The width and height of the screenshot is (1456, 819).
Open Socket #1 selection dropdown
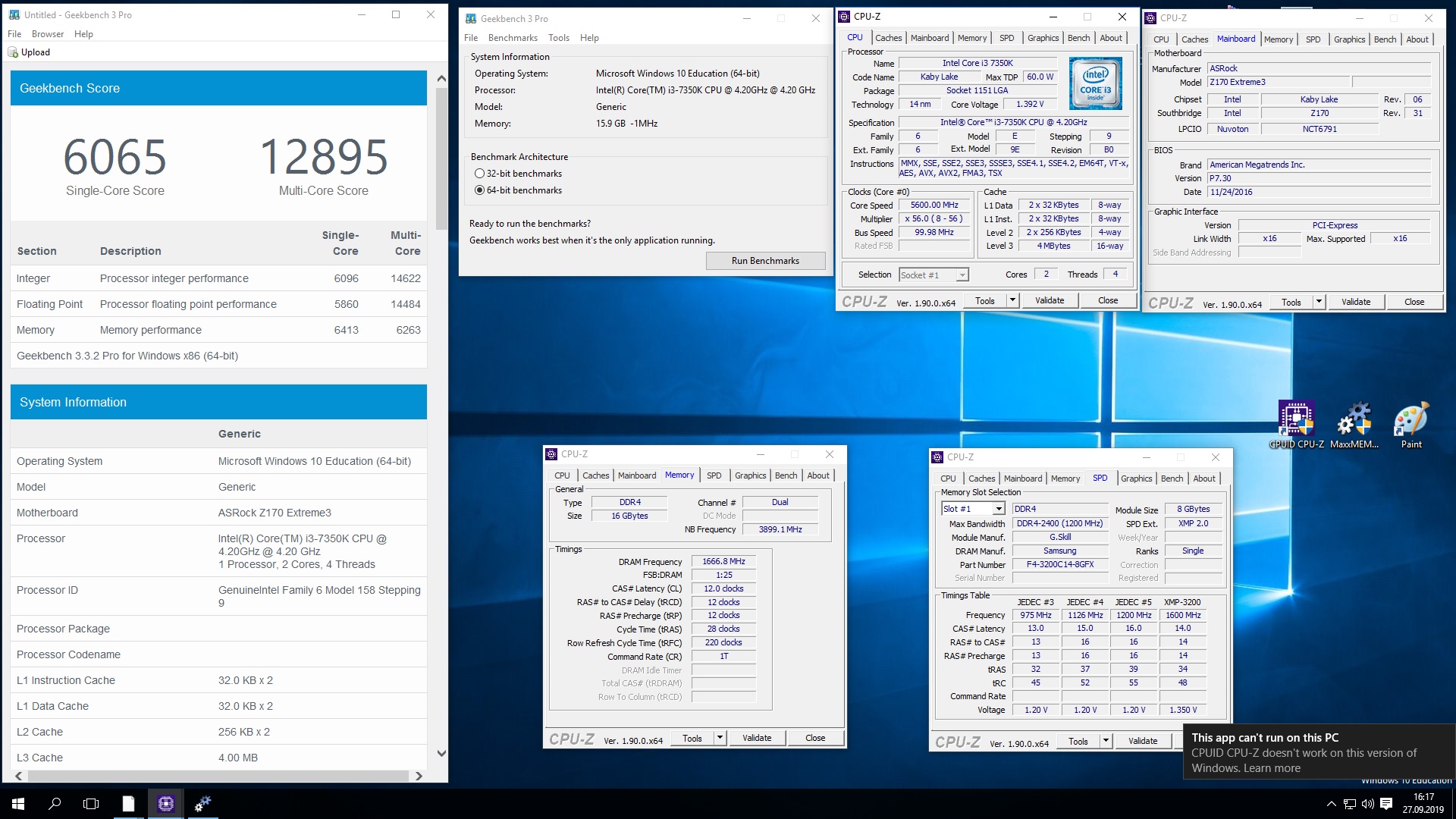(962, 275)
